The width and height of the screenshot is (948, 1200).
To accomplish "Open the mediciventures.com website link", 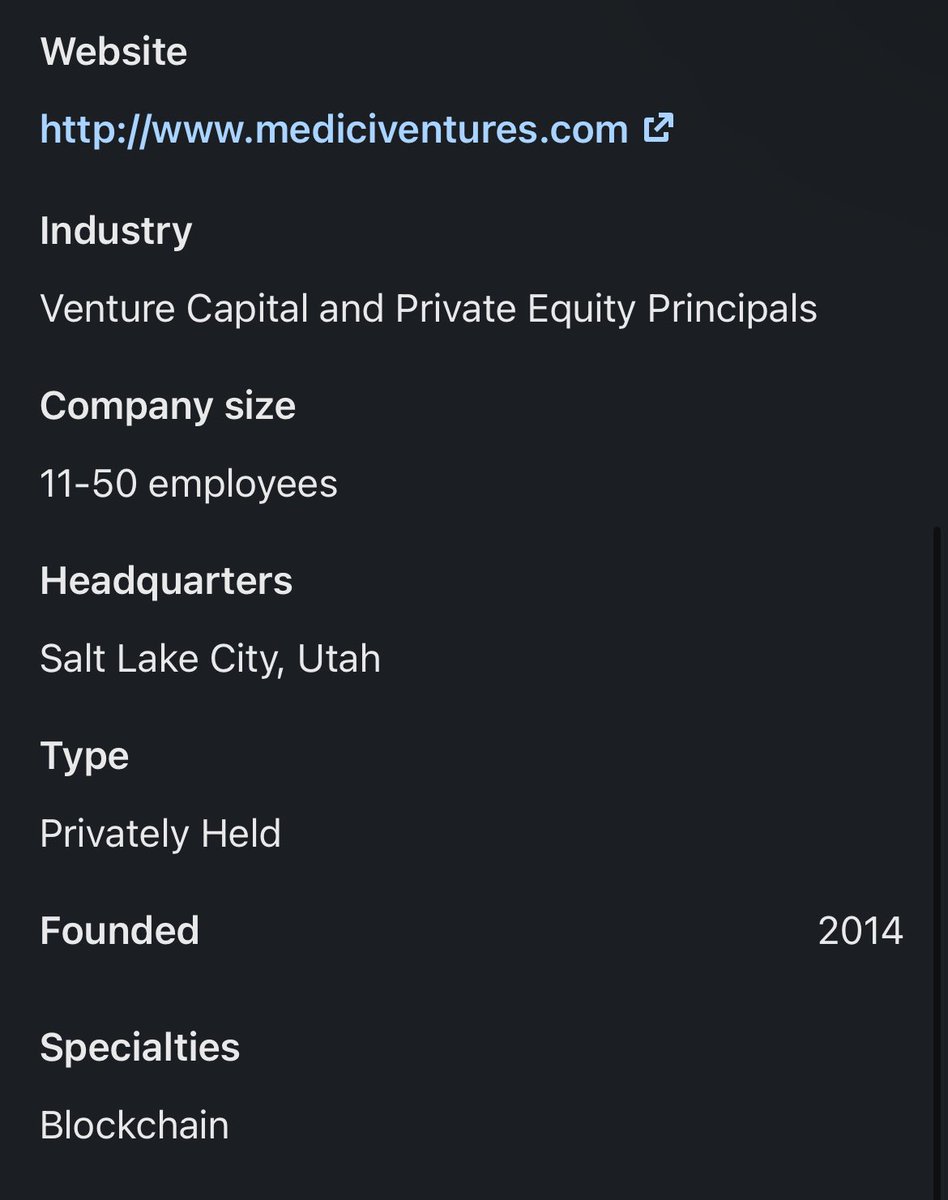I will 333,129.
